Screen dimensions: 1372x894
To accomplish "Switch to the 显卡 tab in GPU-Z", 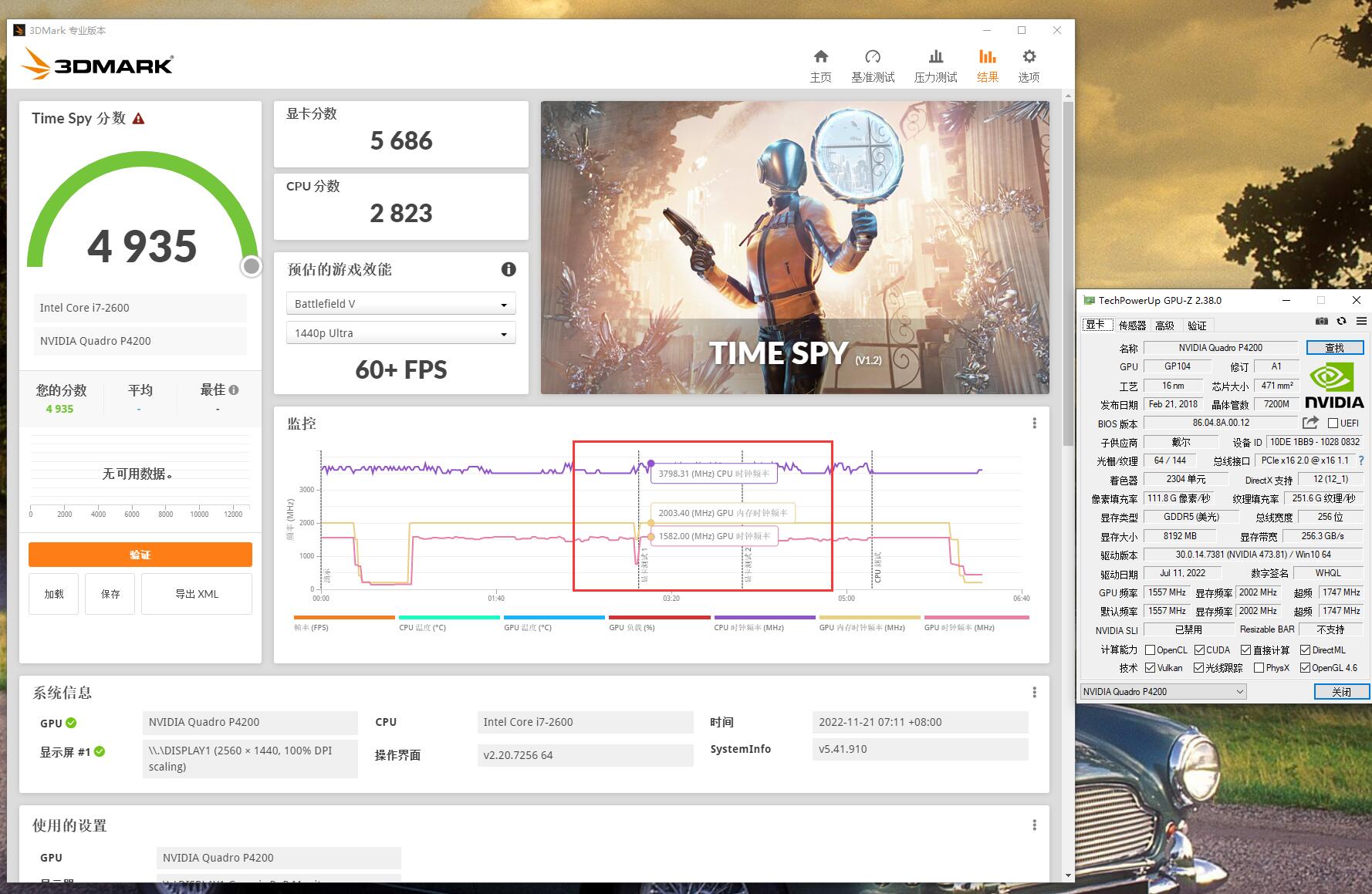I will 1096,325.
